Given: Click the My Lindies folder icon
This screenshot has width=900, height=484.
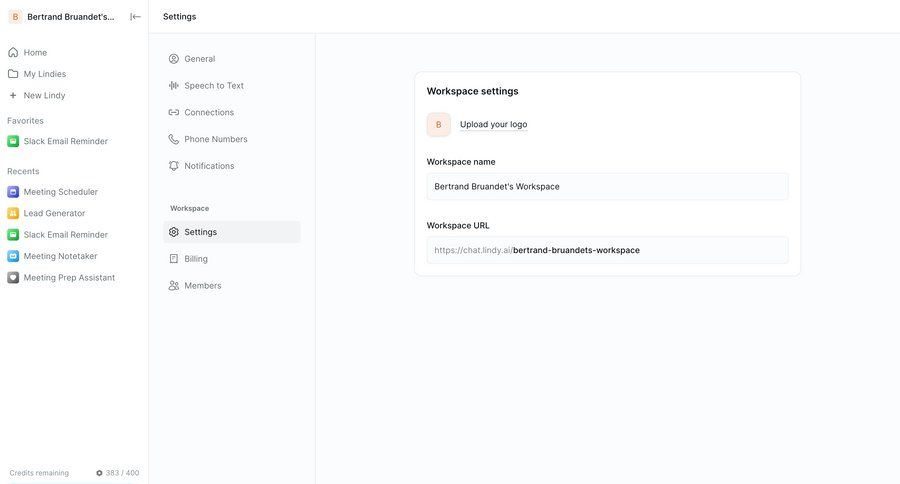Looking at the screenshot, I should [x=13, y=73].
